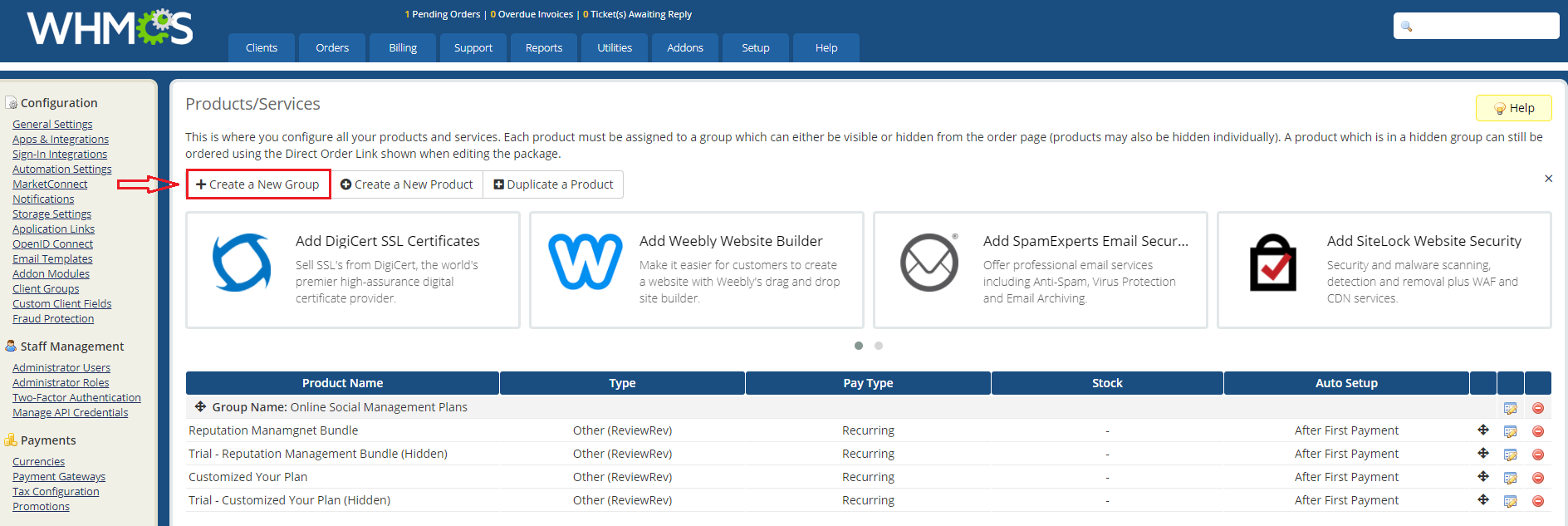Open the Utilities menu

pos(615,47)
